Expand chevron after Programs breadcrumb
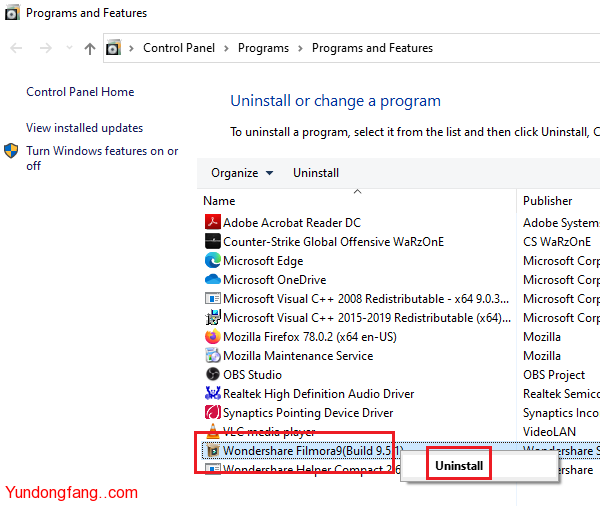This screenshot has height=506, width=600. click(x=300, y=48)
